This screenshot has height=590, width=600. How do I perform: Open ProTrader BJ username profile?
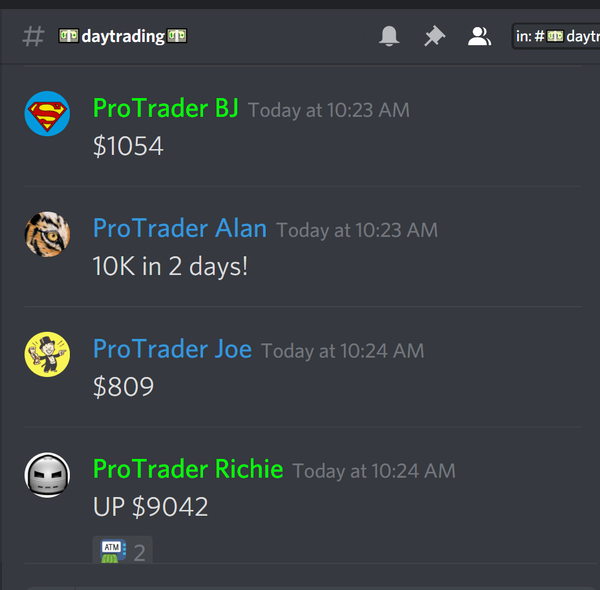tap(166, 108)
